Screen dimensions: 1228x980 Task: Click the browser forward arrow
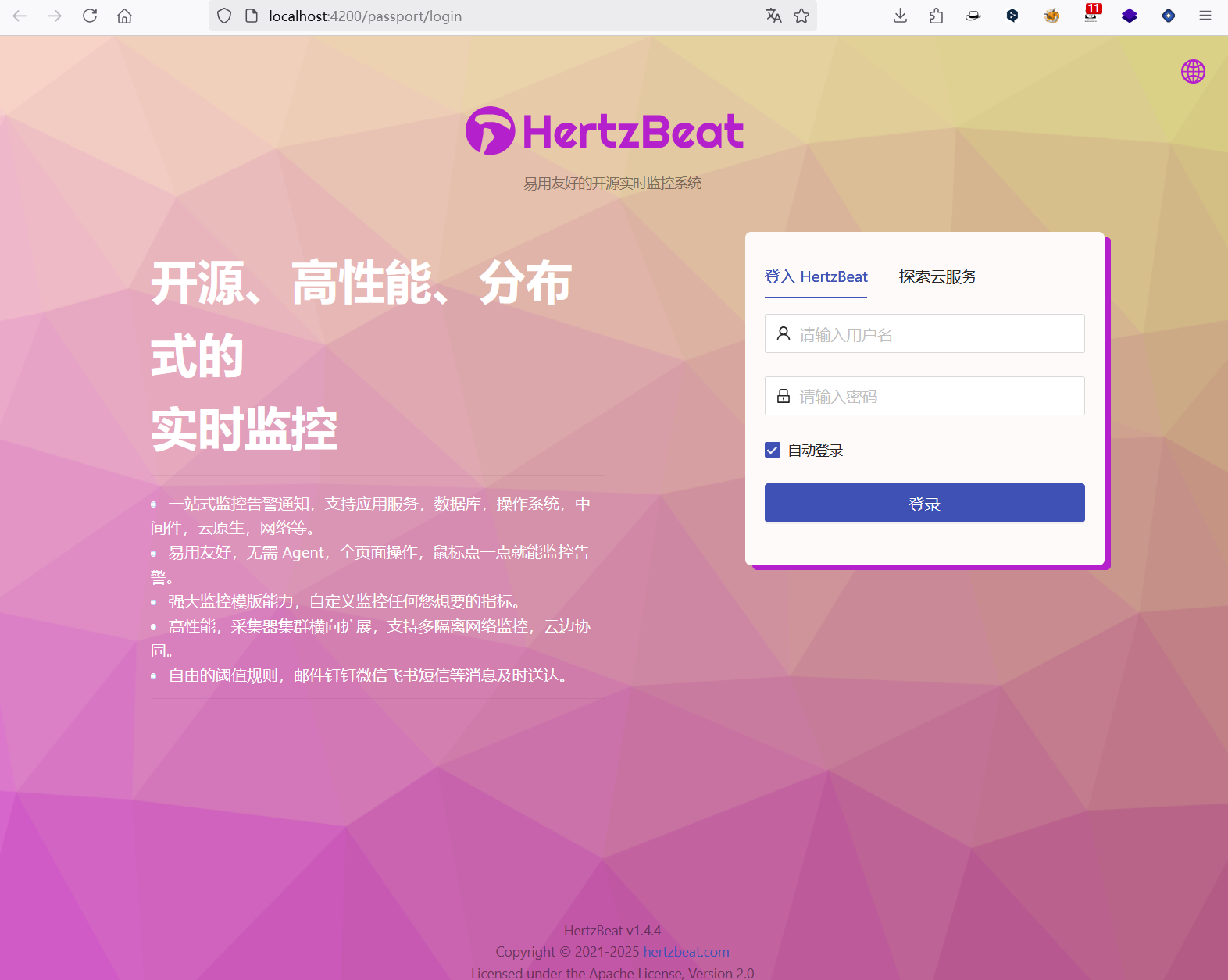point(55,16)
